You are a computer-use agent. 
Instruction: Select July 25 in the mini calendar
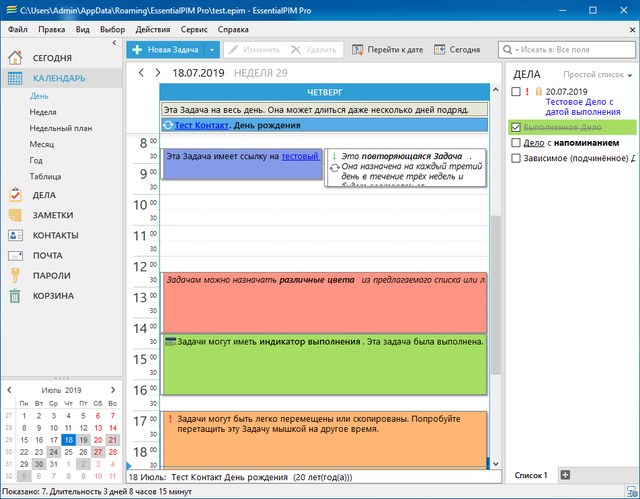pyautogui.click(x=67, y=451)
